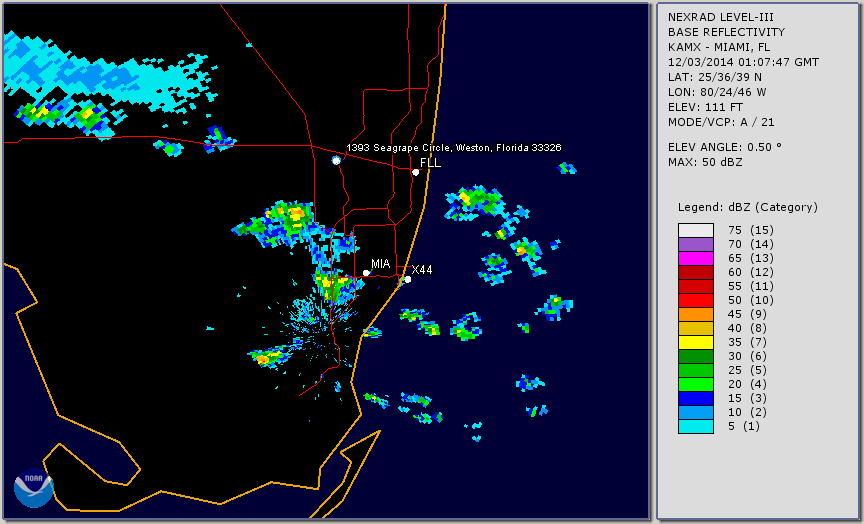Screen dimensions: 864x524
Task: Select the 70 dBZ purple swatch
Action: coord(696,244)
